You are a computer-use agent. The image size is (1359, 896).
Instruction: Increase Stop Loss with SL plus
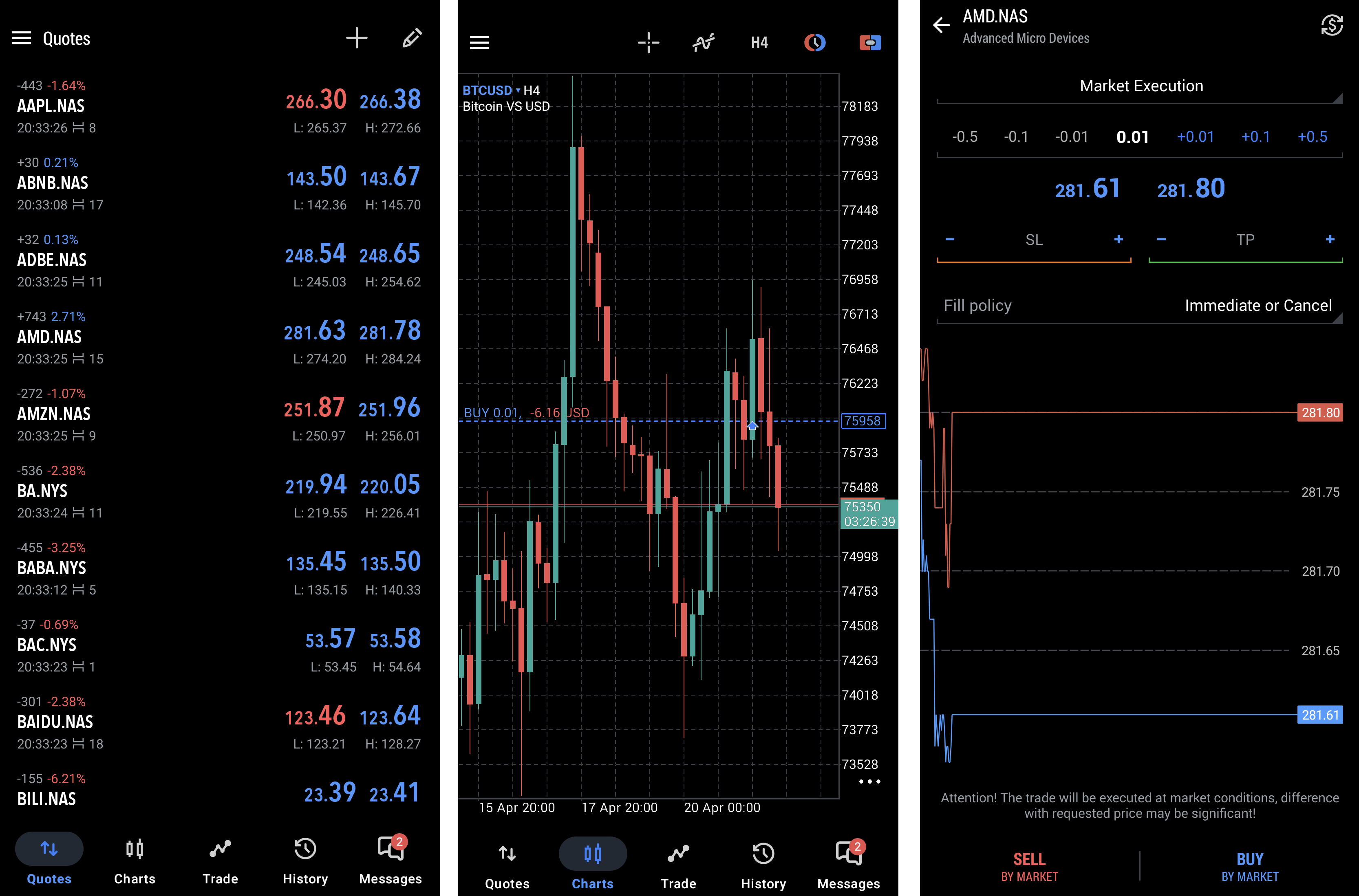1119,240
